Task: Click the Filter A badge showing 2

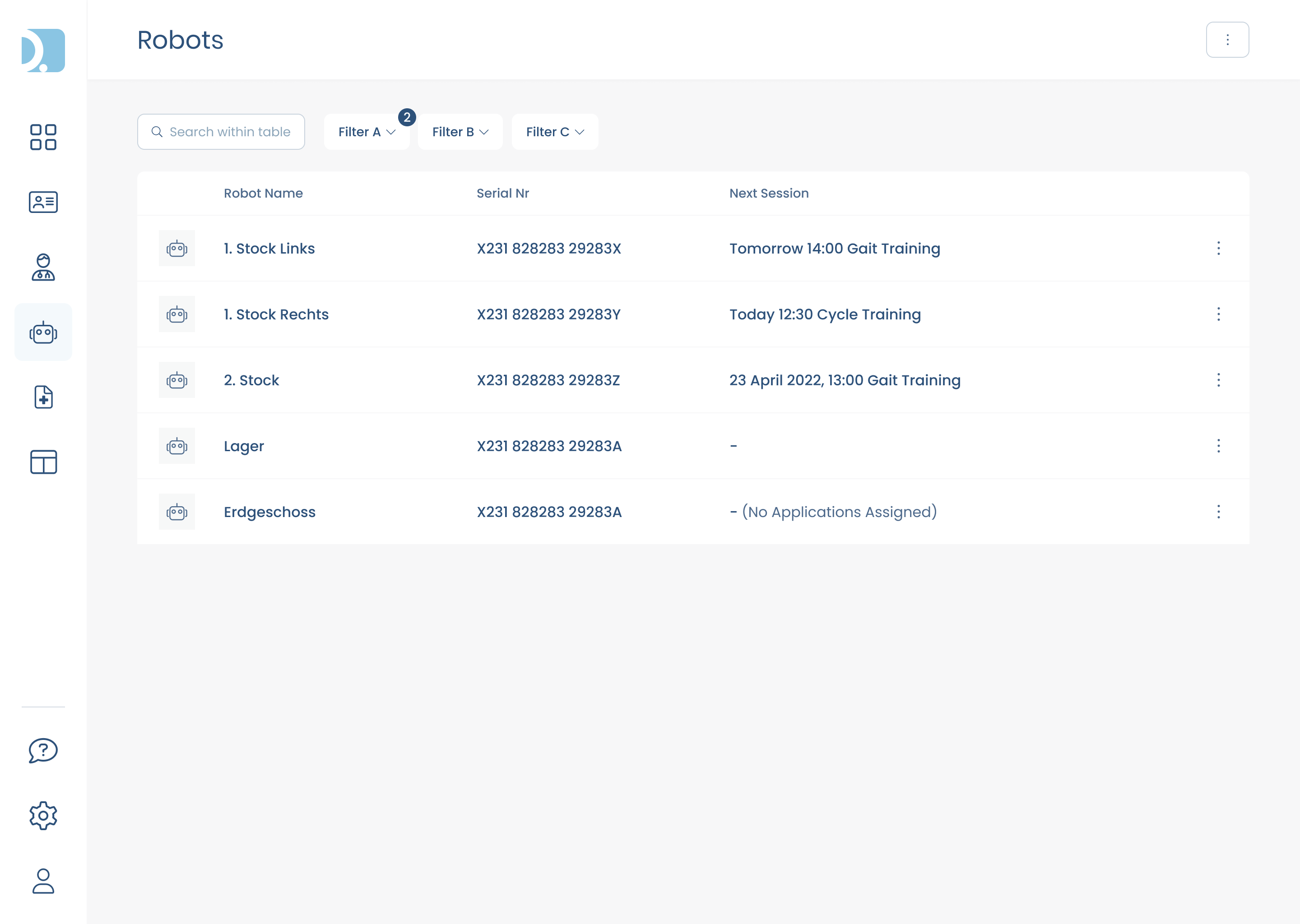Action: pyautogui.click(x=407, y=117)
